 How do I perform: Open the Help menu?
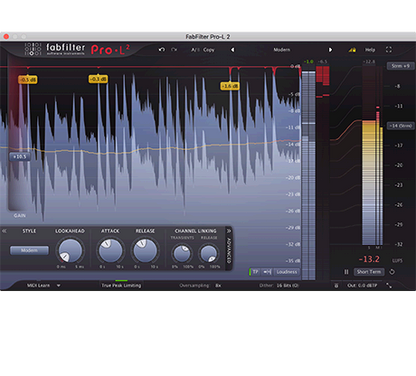point(370,50)
